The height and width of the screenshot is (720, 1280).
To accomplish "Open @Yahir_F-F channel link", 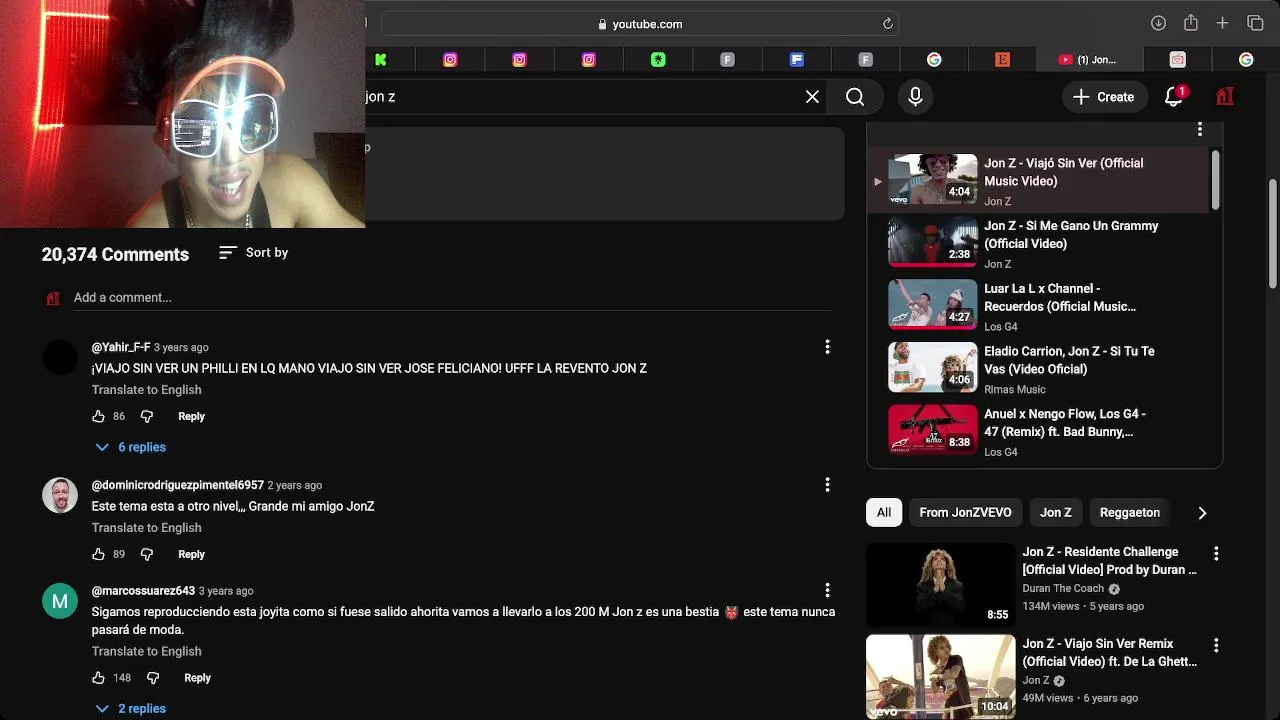I will point(121,347).
